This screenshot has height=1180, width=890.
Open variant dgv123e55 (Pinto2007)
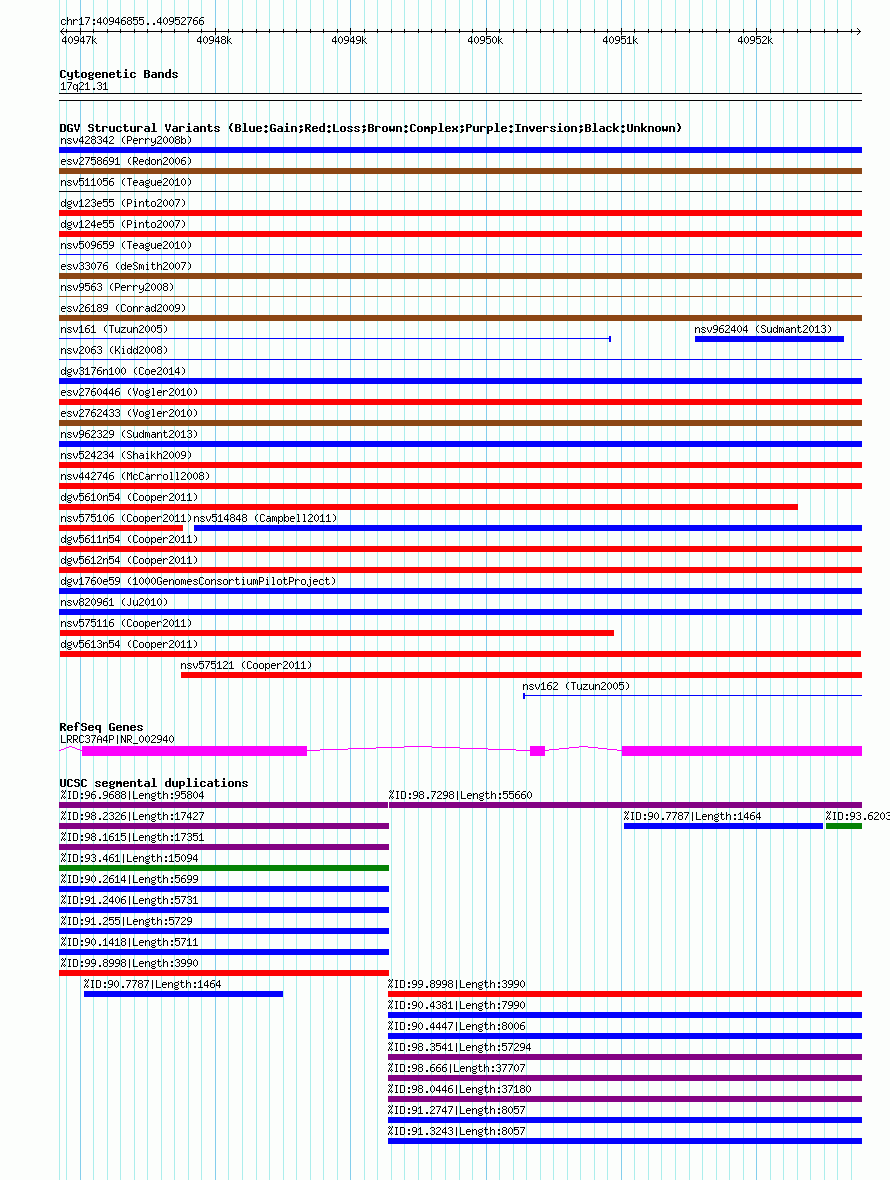point(123,203)
